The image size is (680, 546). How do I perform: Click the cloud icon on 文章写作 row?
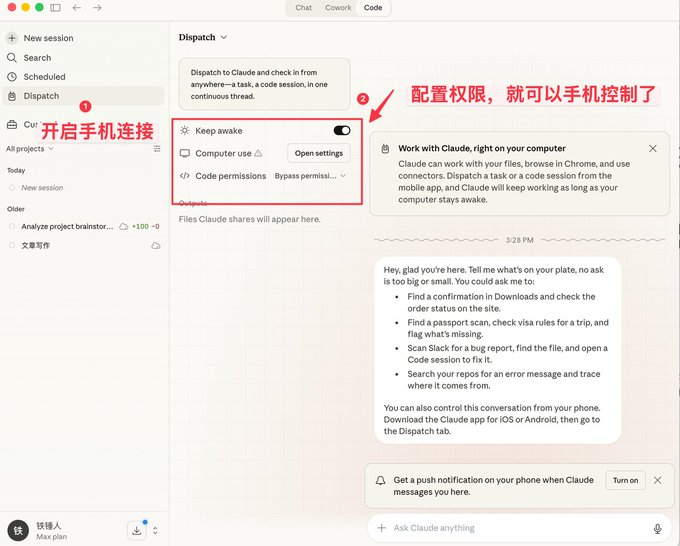(x=156, y=245)
